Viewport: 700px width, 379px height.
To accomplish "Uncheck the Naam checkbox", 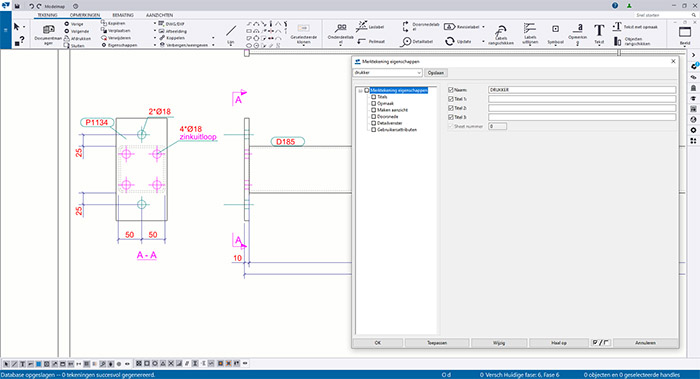I will point(450,90).
